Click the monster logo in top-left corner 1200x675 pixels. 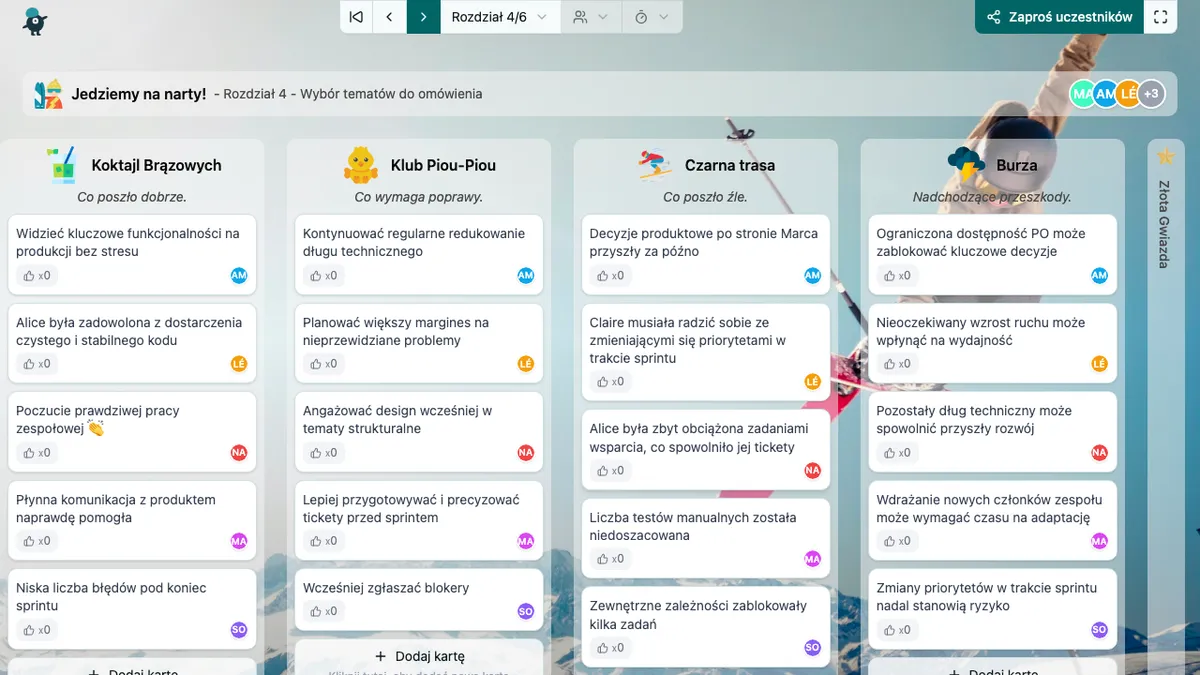pyautogui.click(x=35, y=20)
